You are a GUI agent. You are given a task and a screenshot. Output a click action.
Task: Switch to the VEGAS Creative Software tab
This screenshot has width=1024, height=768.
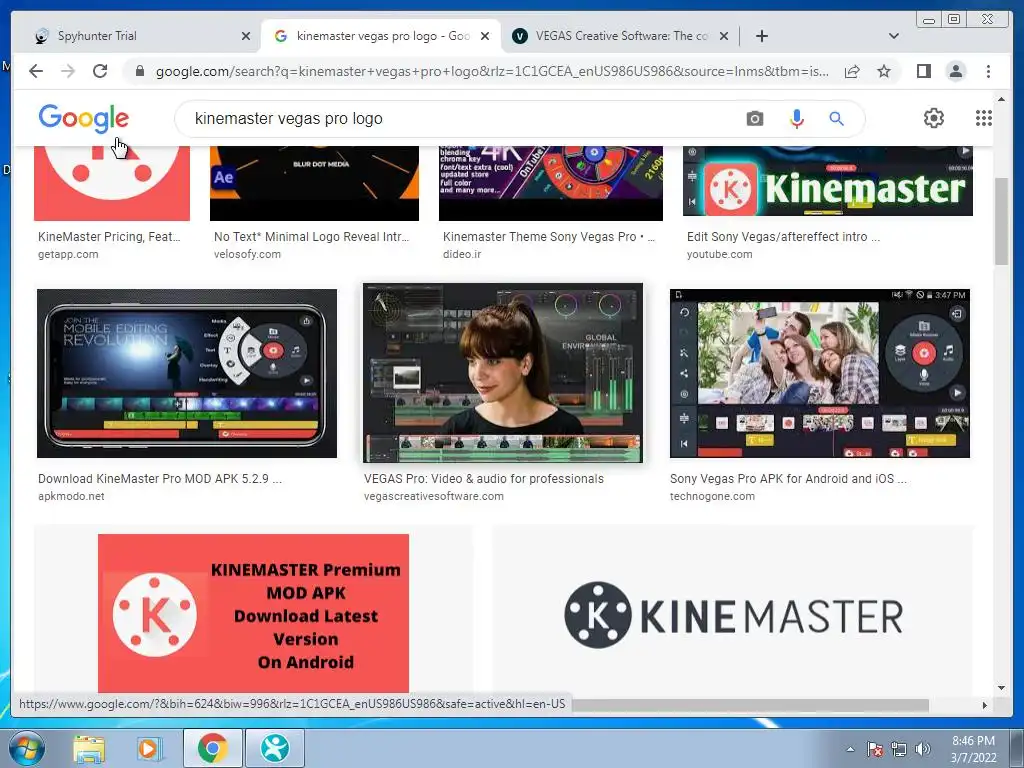pos(621,36)
